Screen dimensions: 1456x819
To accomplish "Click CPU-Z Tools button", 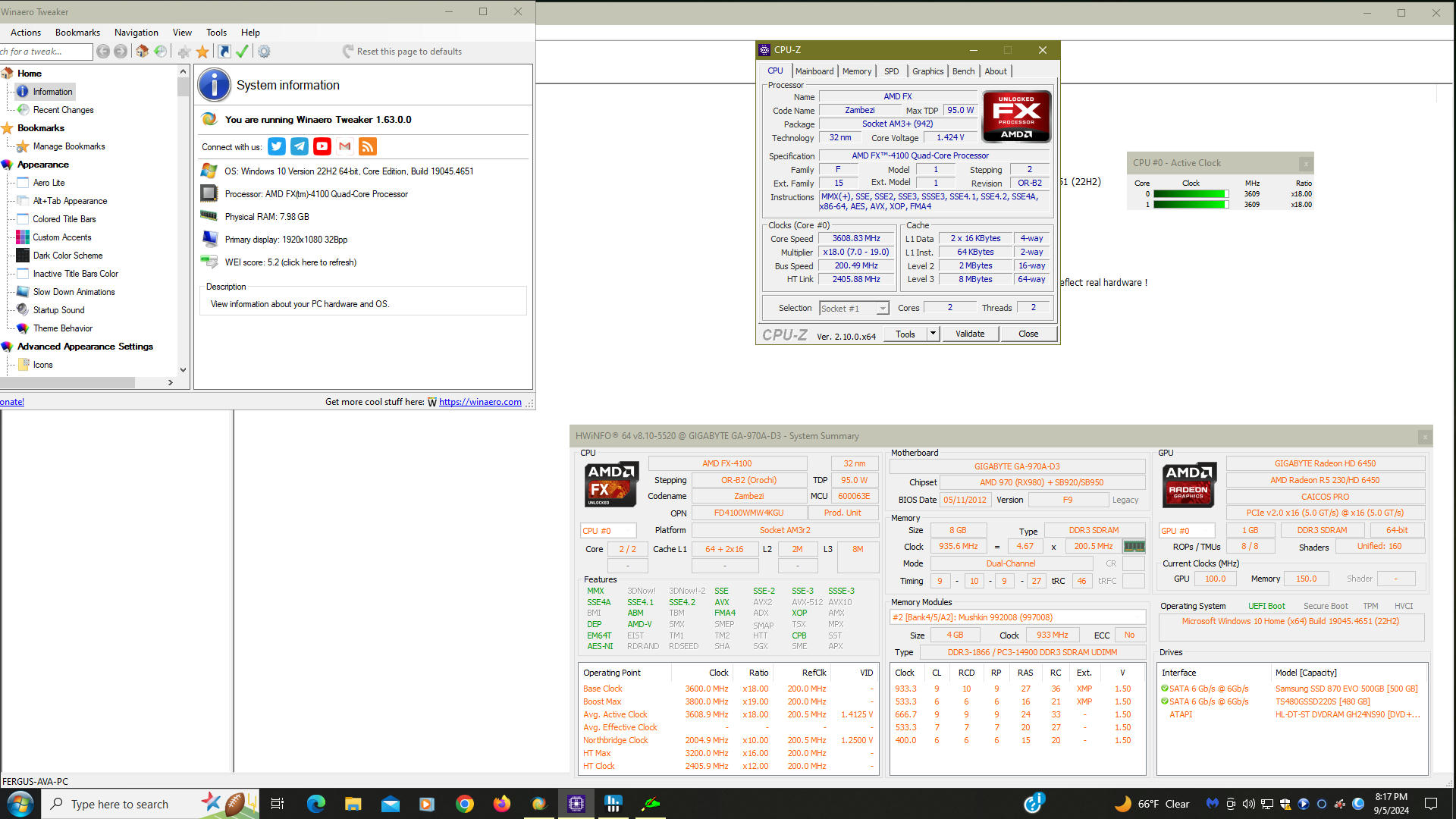I will pyautogui.click(x=905, y=334).
